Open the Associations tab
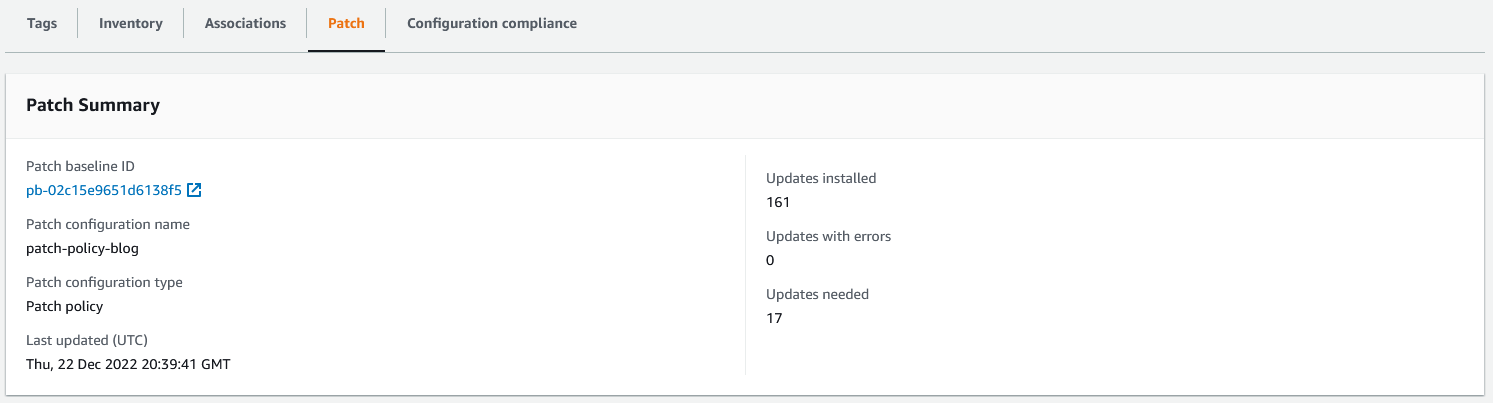This screenshot has width=1493, height=403. (x=245, y=23)
